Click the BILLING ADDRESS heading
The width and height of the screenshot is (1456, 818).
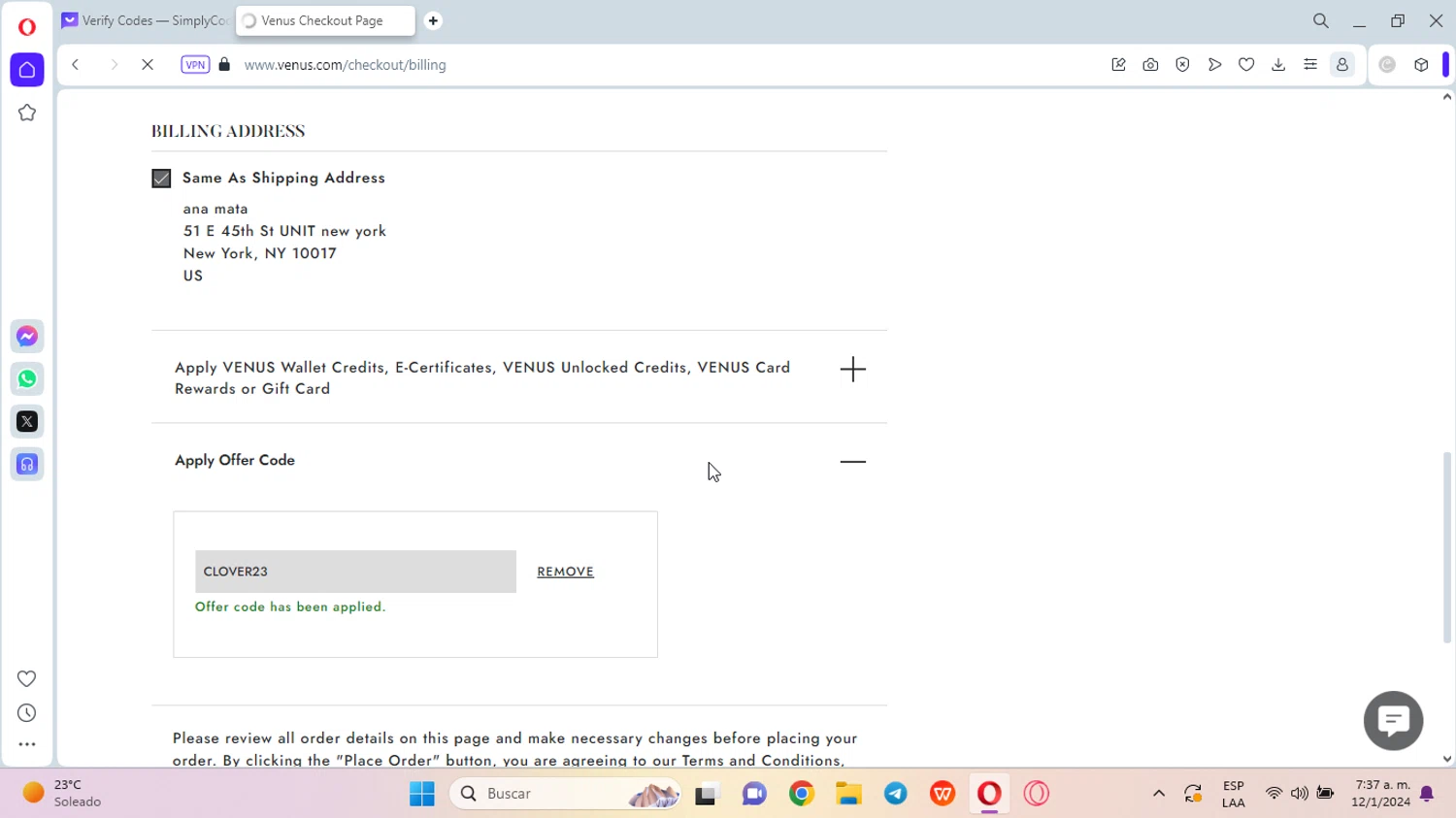point(228,131)
